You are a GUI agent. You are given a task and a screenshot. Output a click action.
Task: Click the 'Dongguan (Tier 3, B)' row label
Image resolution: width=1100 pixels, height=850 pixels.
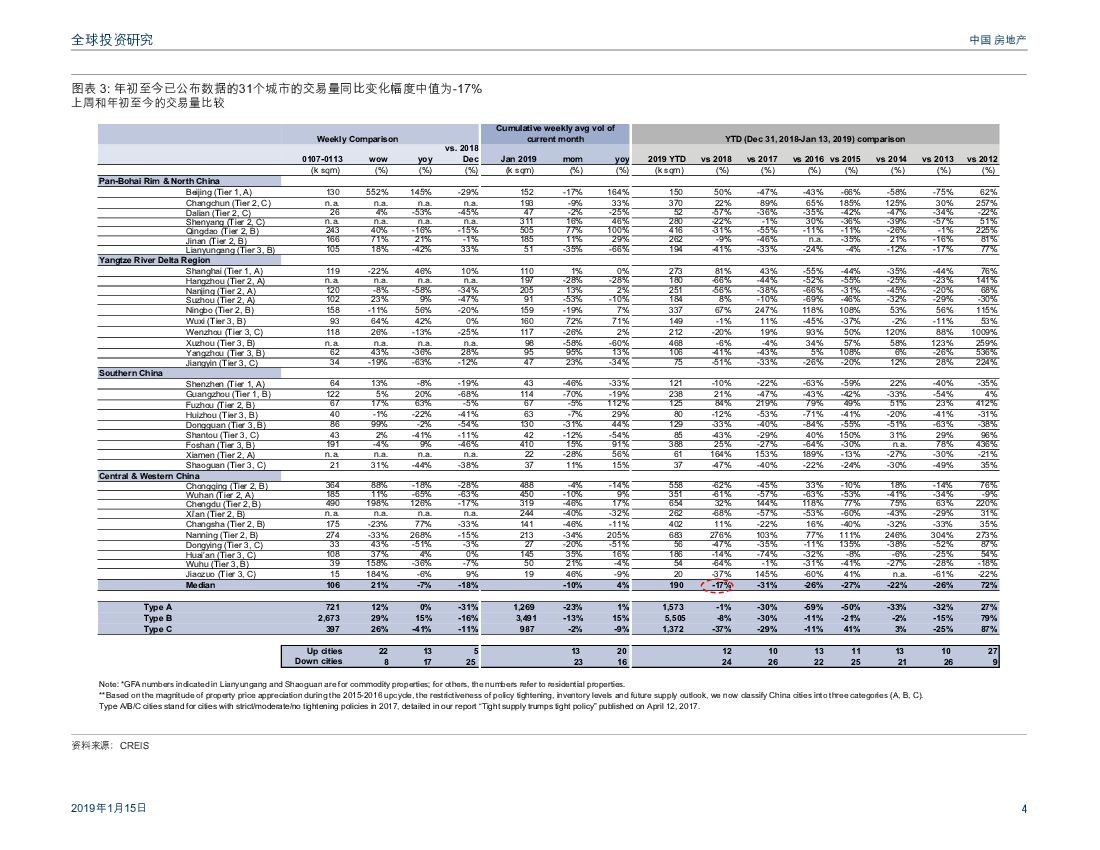tap(226, 425)
